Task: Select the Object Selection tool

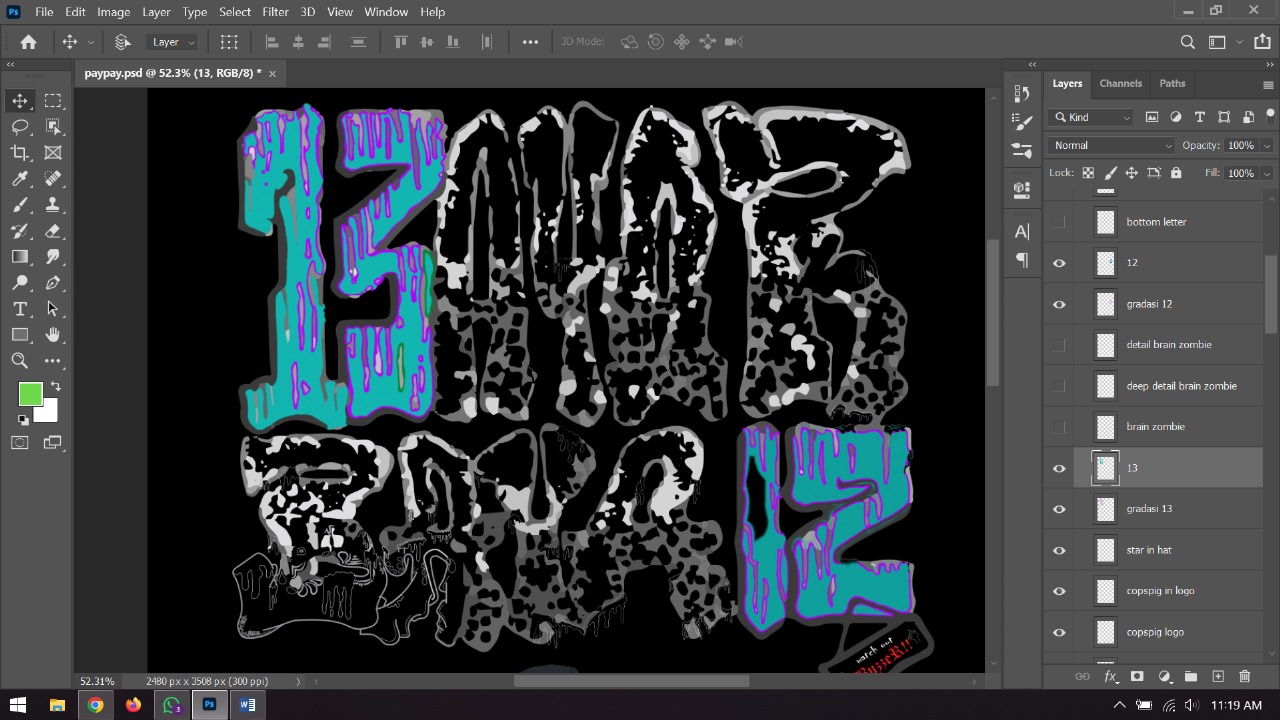Action: [x=53, y=127]
